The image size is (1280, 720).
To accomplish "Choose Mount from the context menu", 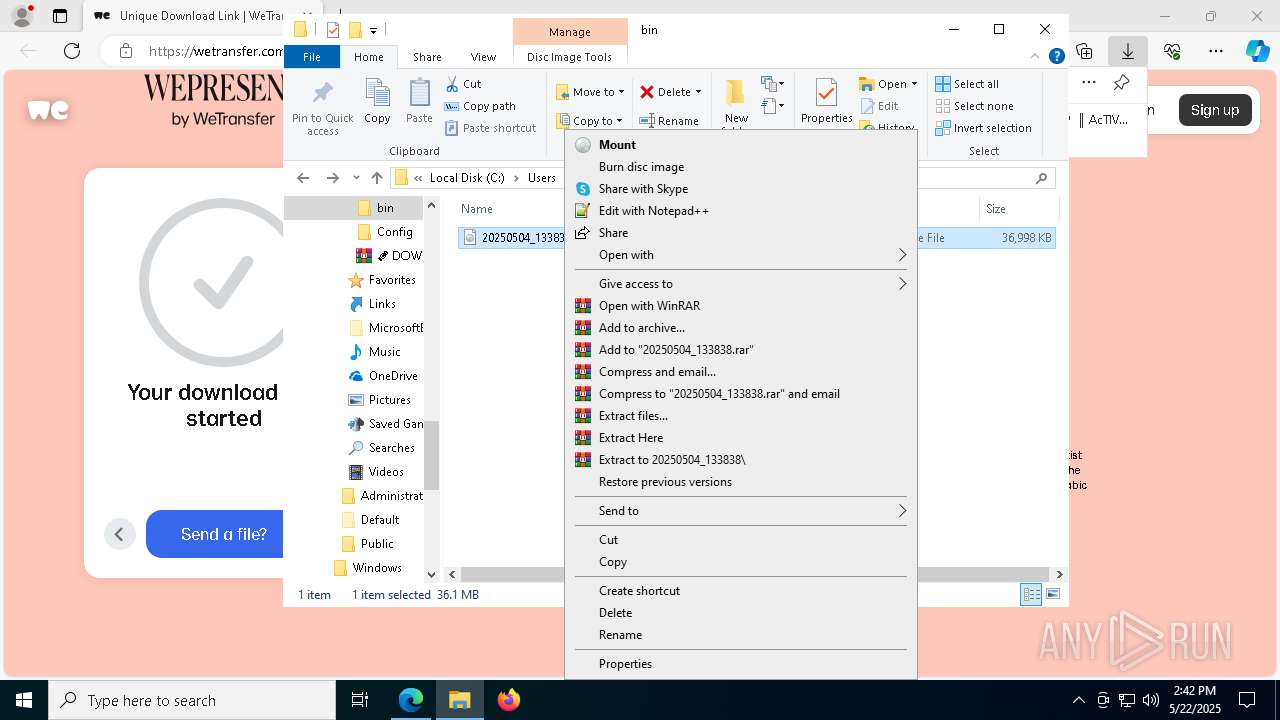I will click(x=741, y=145).
